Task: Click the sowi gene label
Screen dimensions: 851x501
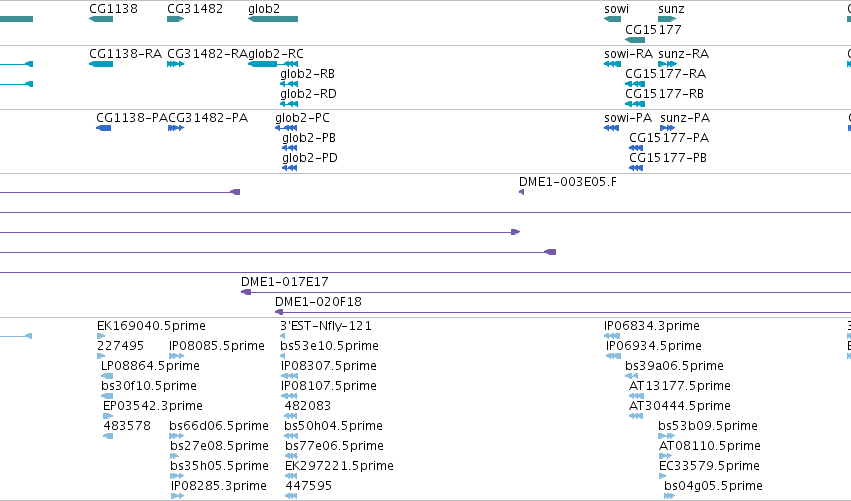Action: pyautogui.click(x=617, y=9)
